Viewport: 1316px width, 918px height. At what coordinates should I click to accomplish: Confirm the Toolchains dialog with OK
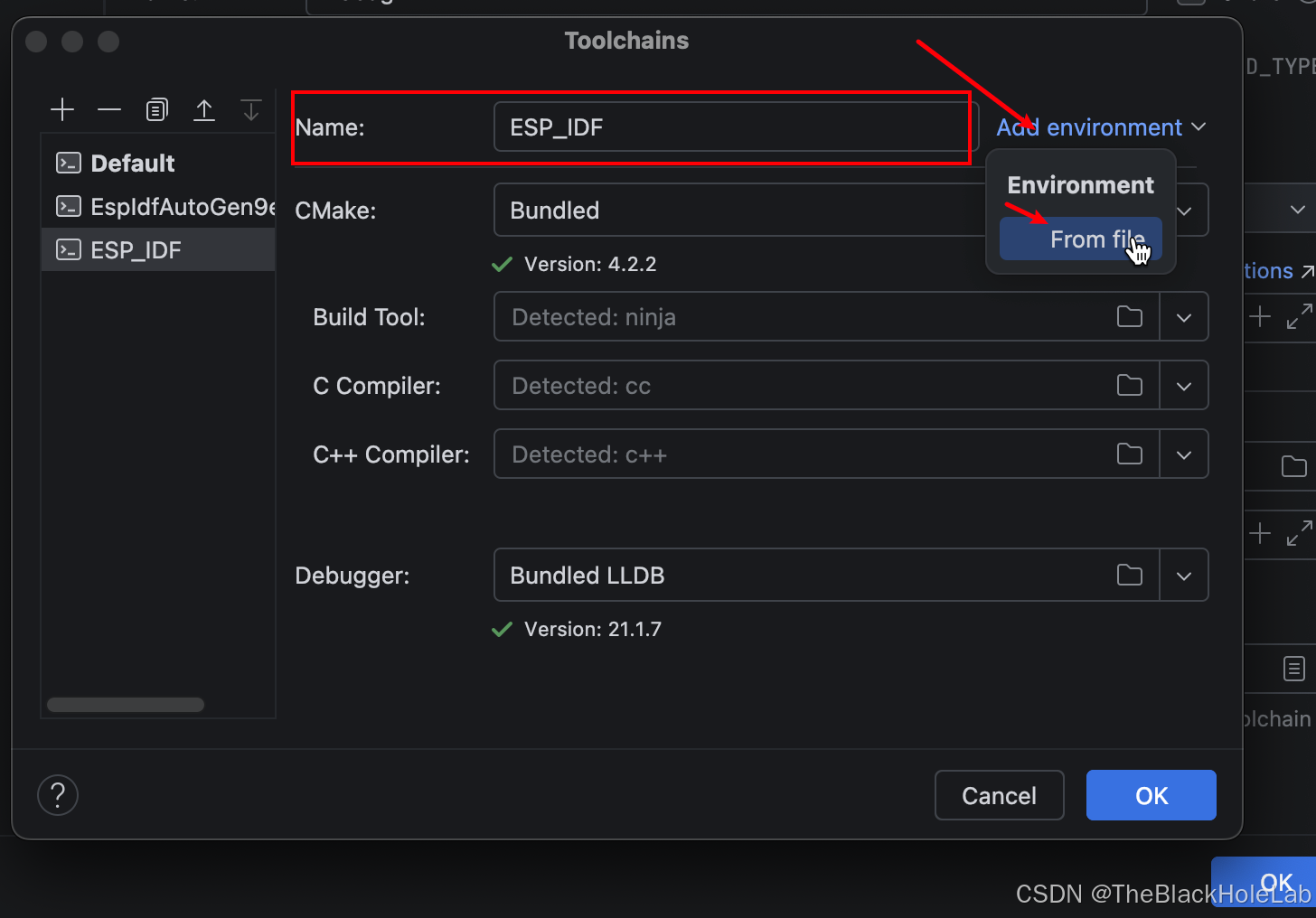(x=1151, y=795)
